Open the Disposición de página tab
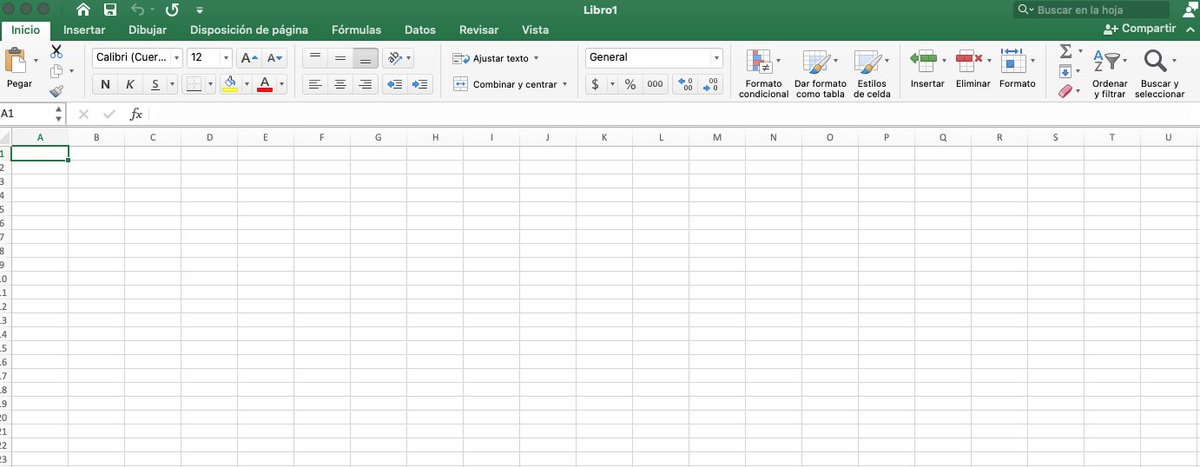The width and height of the screenshot is (1200, 467). (249, 29)
